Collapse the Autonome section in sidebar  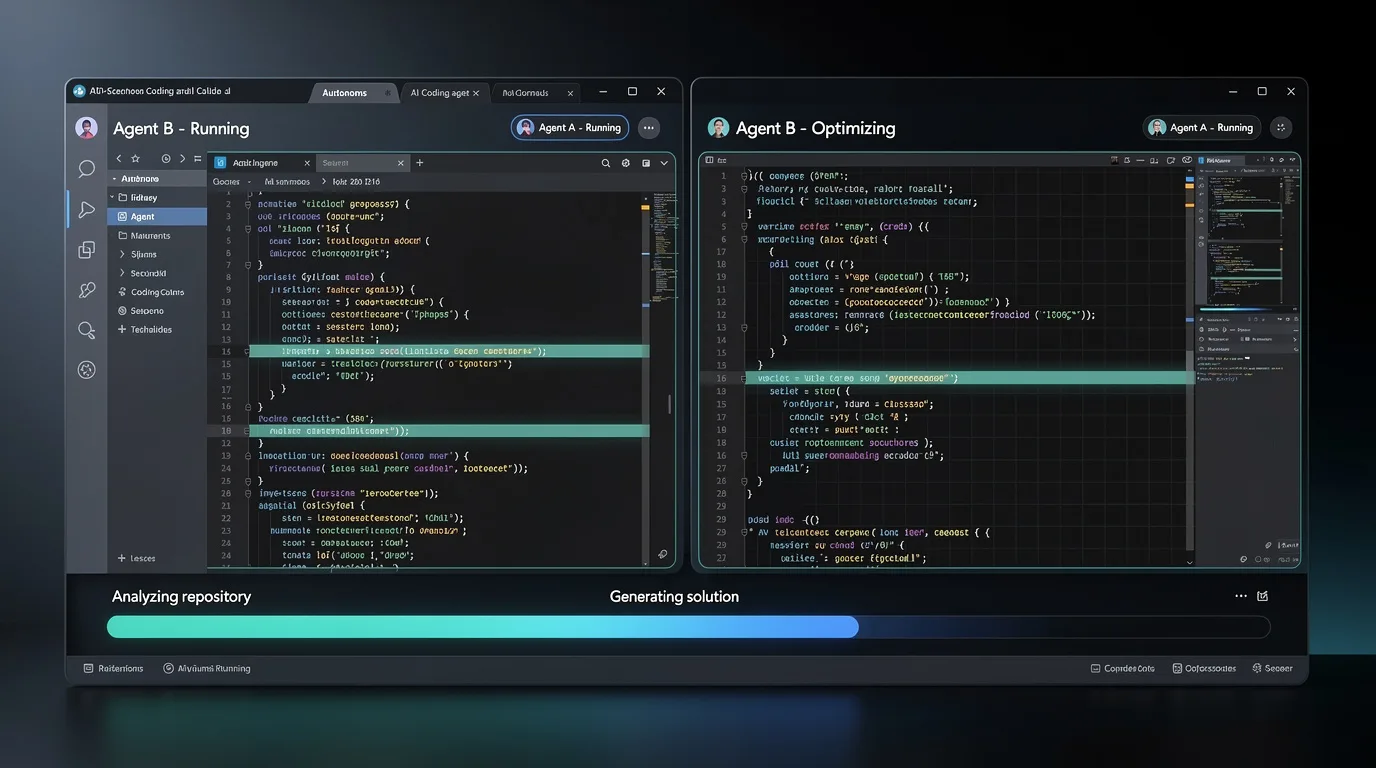[x=114, y=179]
